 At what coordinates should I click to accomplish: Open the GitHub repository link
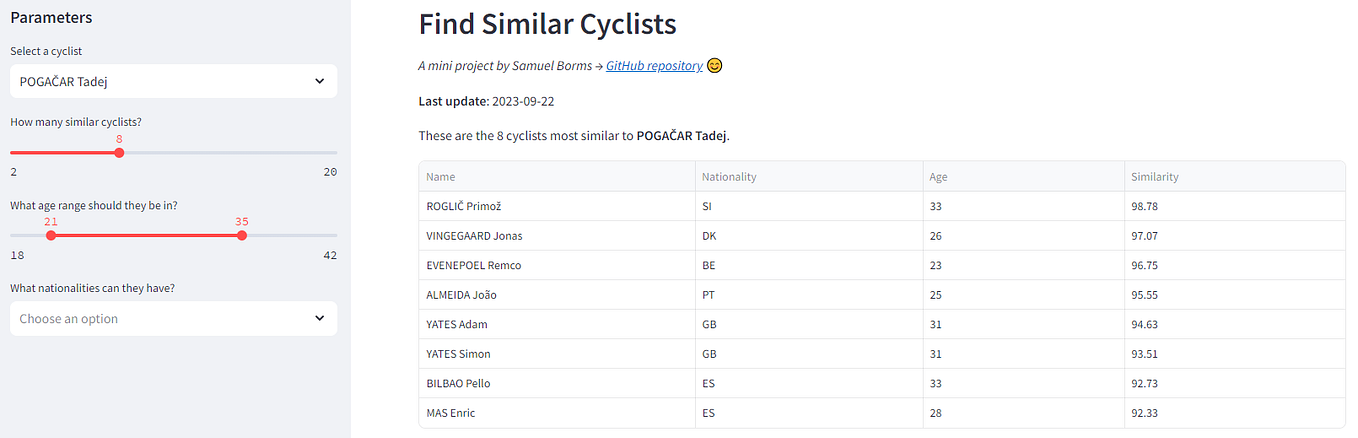click(x=654, y=66)
